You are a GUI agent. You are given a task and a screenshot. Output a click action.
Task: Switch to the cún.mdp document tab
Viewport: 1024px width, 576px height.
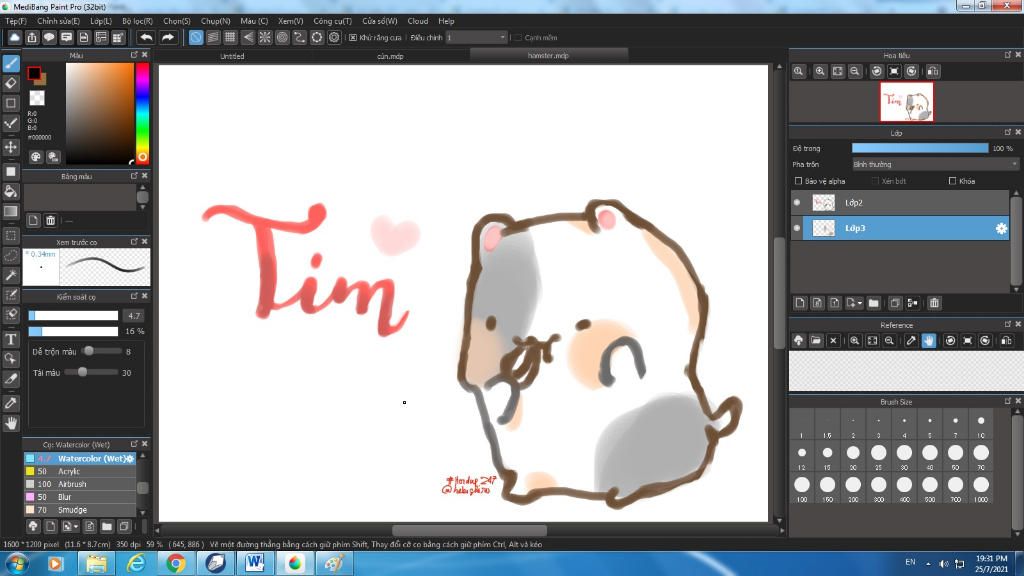click(390, 56)
